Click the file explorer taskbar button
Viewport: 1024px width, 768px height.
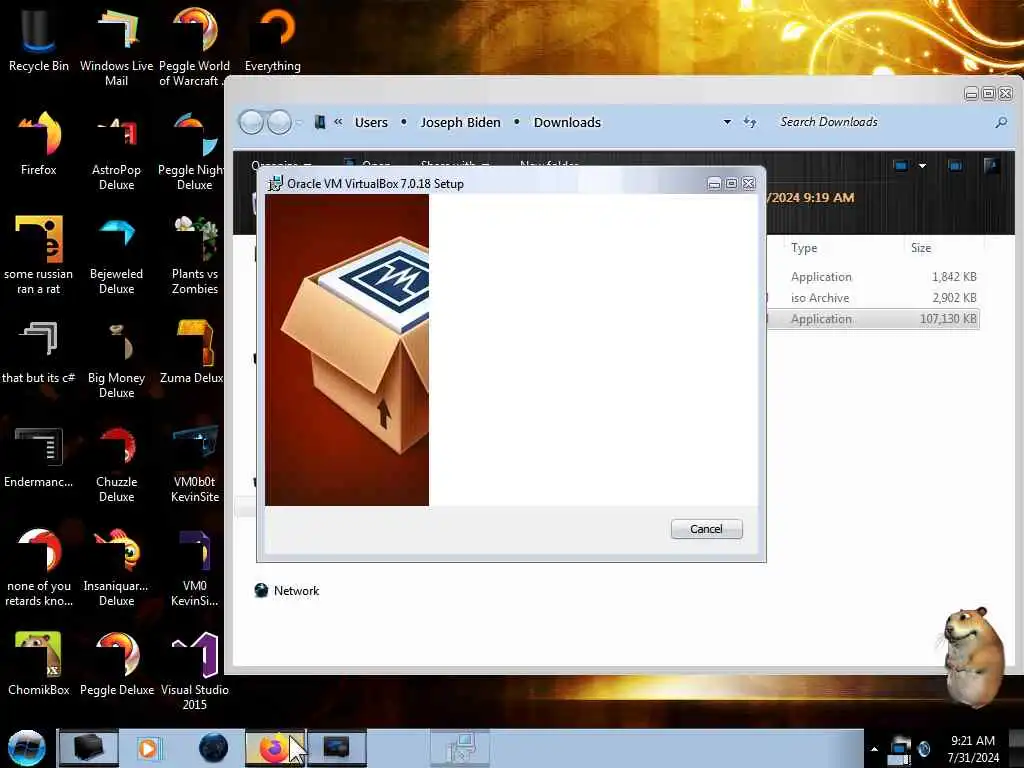[88, 748]
